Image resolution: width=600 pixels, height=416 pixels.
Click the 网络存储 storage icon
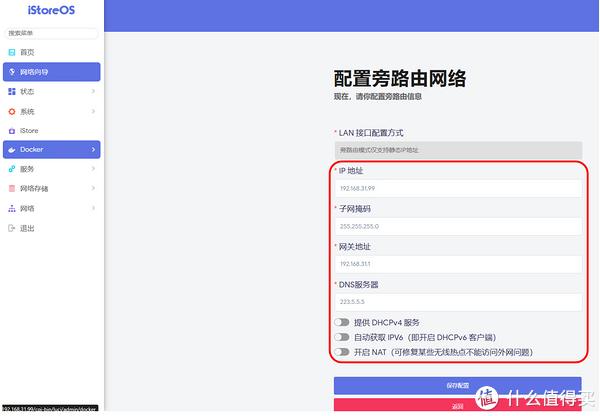[x=12, y=188]
